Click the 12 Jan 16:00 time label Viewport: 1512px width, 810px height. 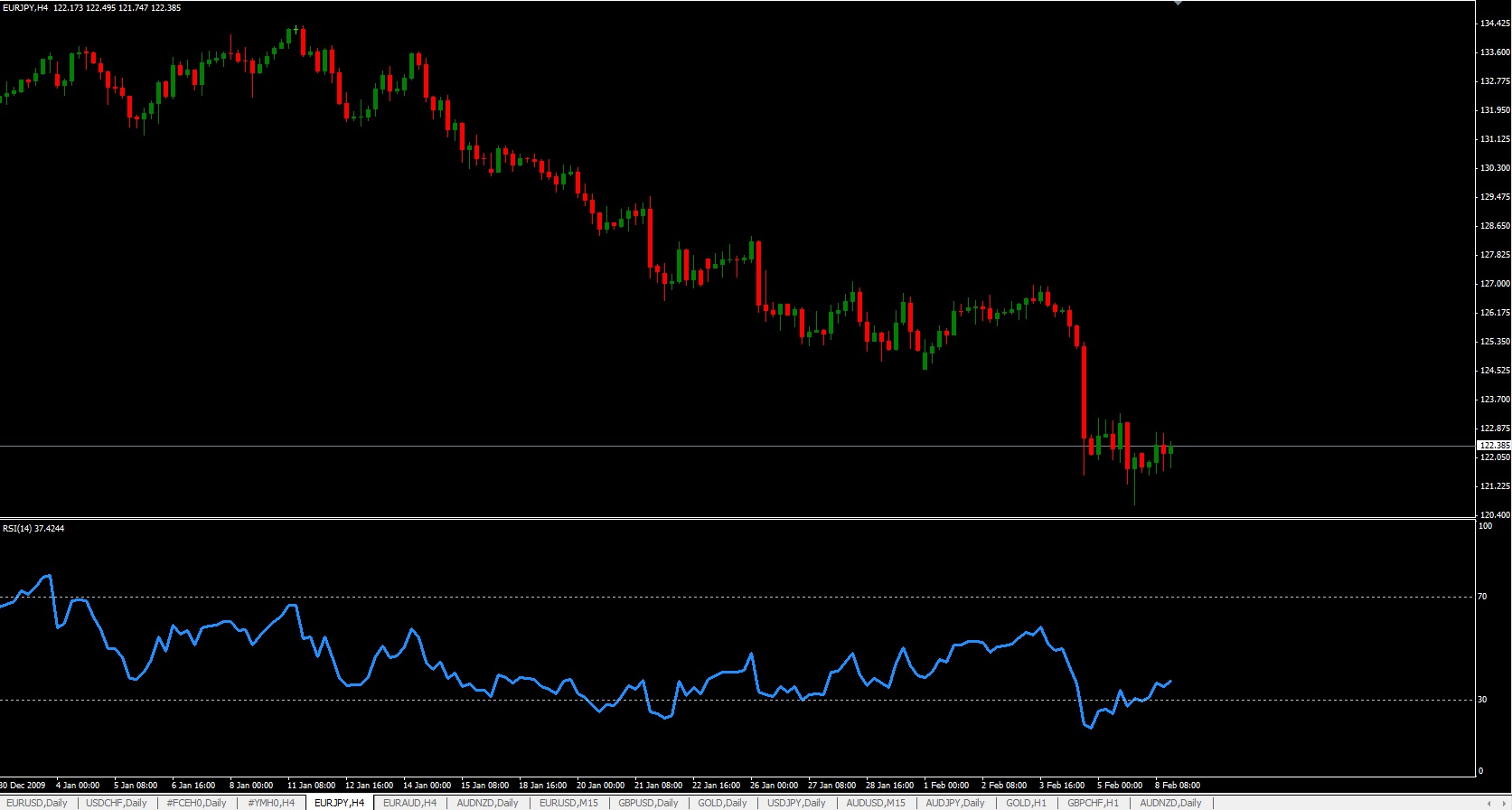pos(369,786)
